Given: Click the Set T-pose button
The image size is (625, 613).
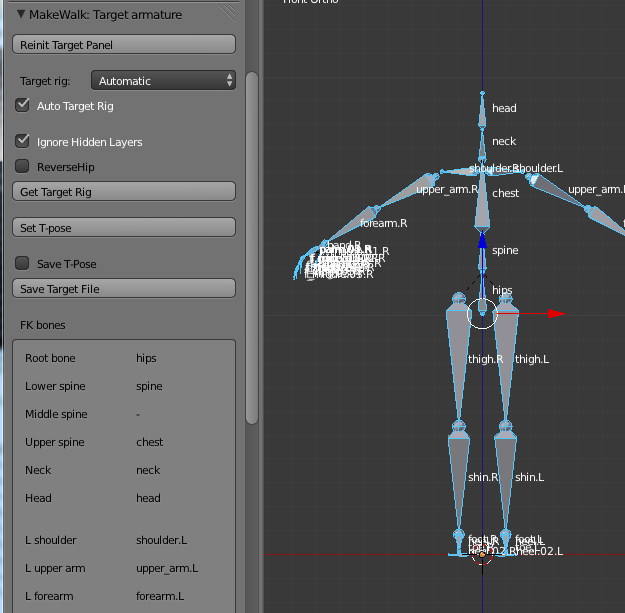Looking at the screenshot, I should click(124, 228).
